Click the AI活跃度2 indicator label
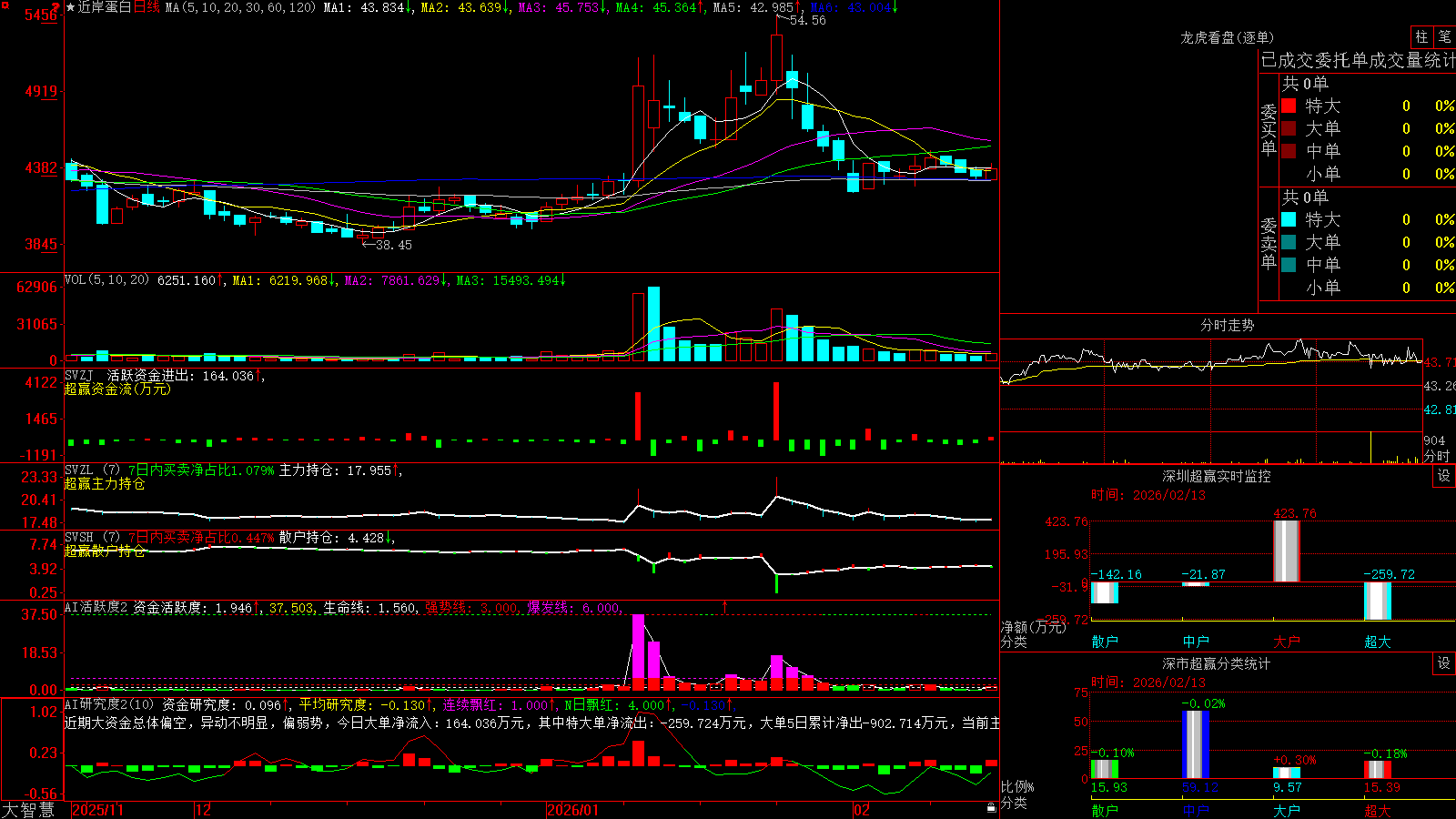Viewport: 1456px width, 819px height. (96, 608)
